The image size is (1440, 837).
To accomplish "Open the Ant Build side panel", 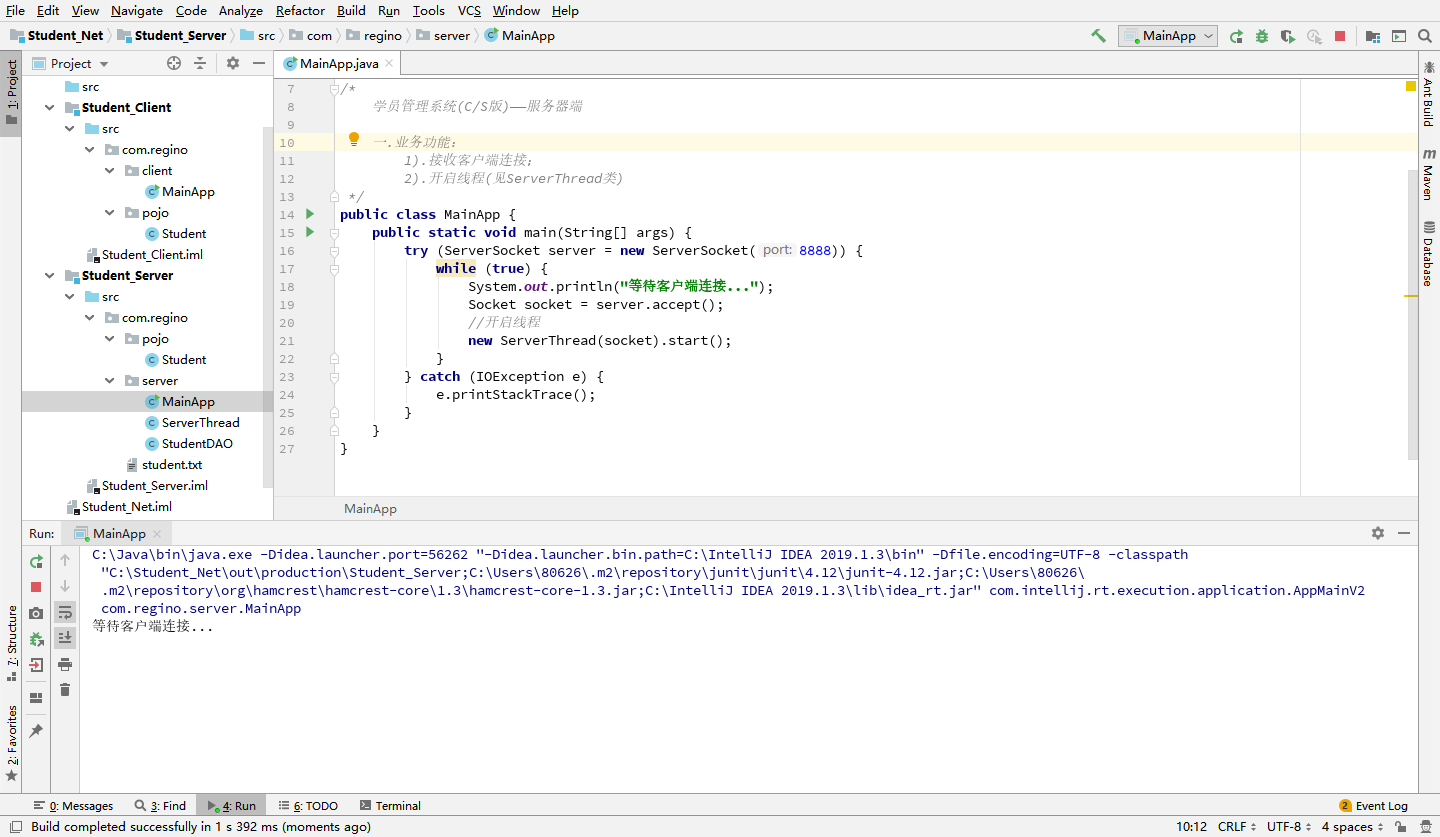I will (1428, 93).
